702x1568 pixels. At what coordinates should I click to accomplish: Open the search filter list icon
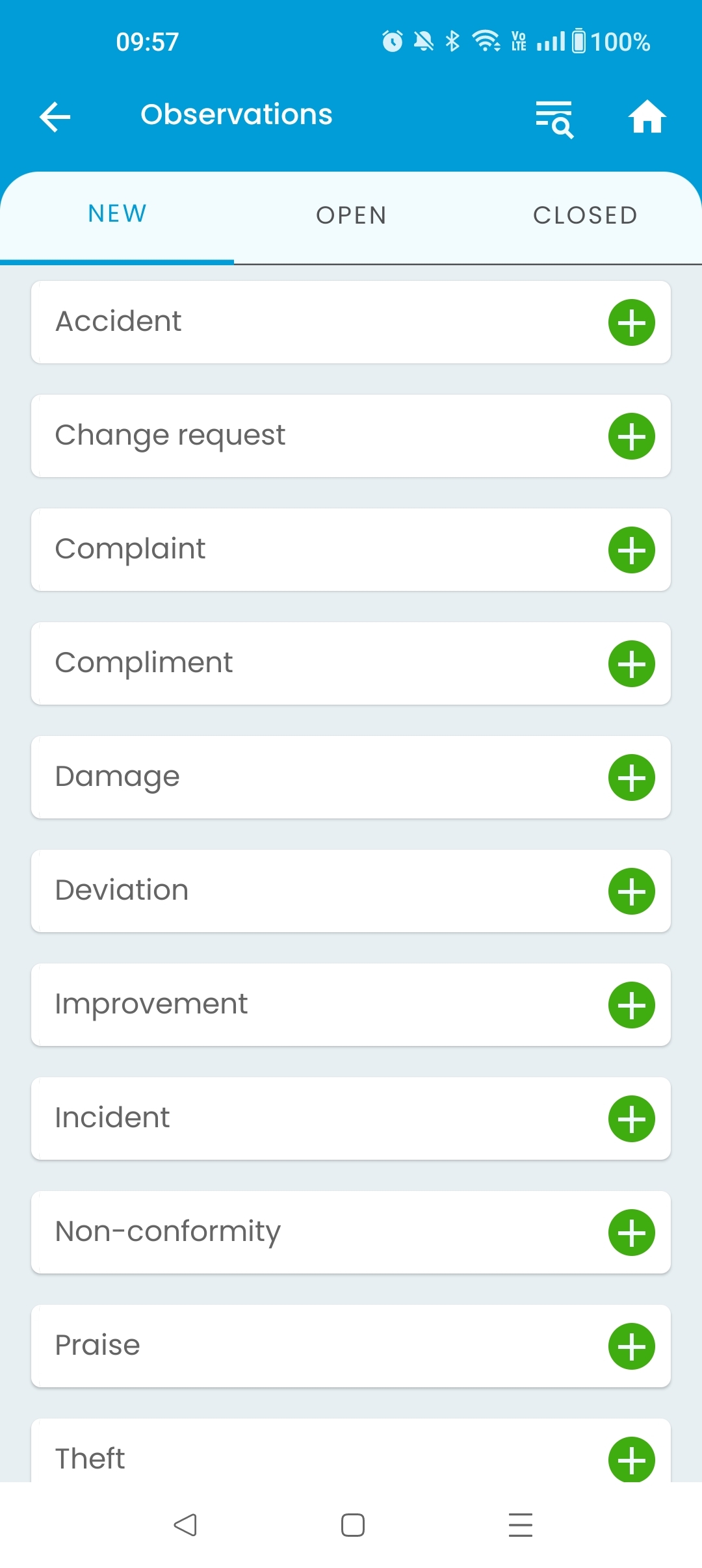point(554,118)
